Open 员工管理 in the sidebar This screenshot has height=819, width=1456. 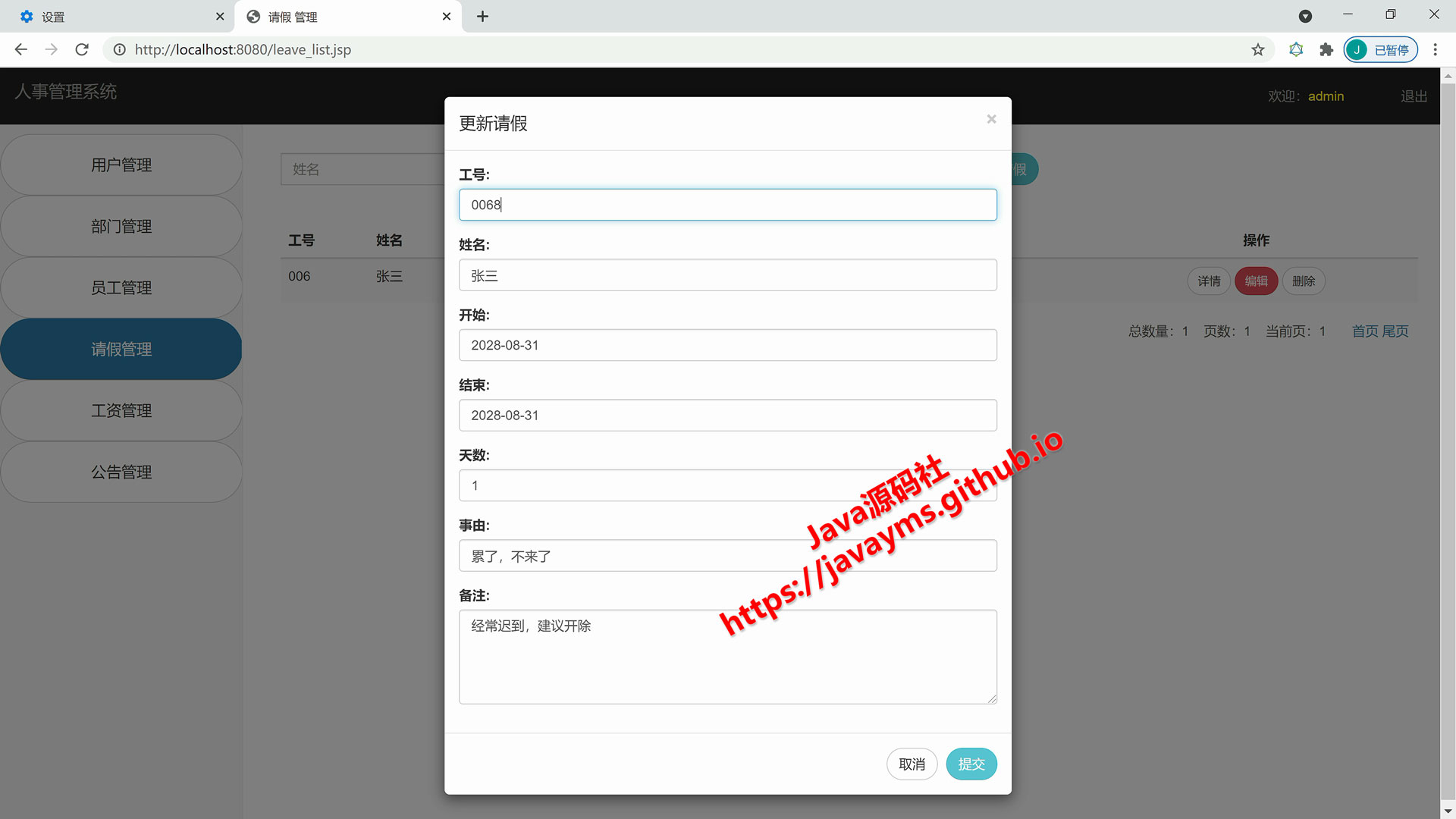(x=121, y=288)
